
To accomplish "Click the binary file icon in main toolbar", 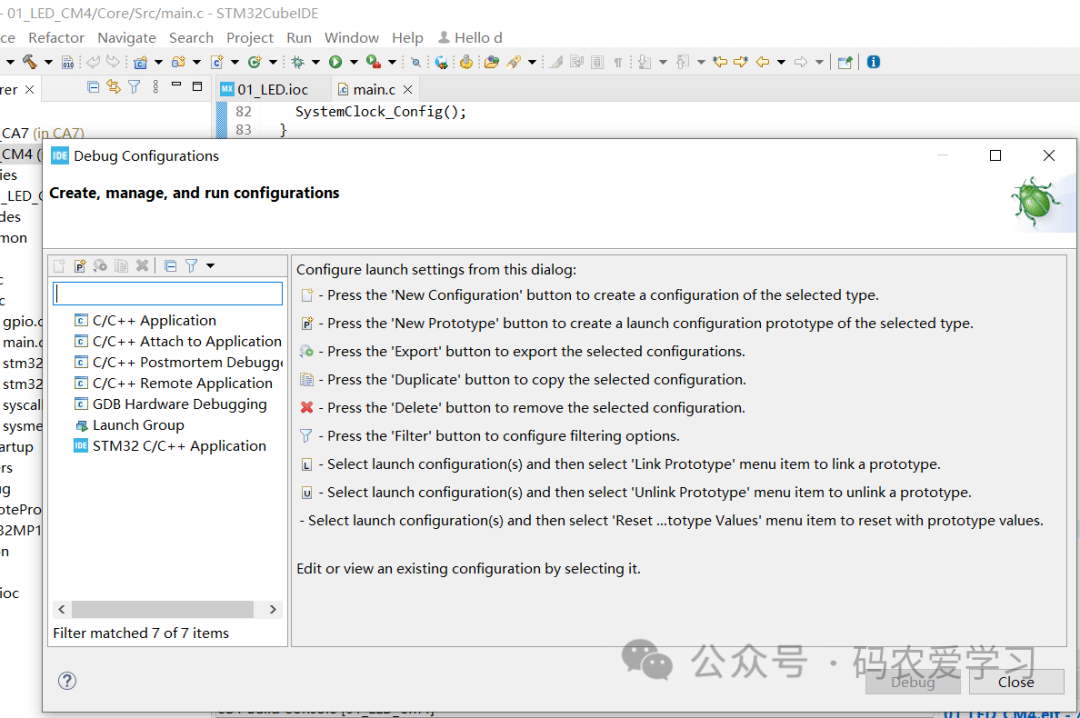I will coord(68,62).
